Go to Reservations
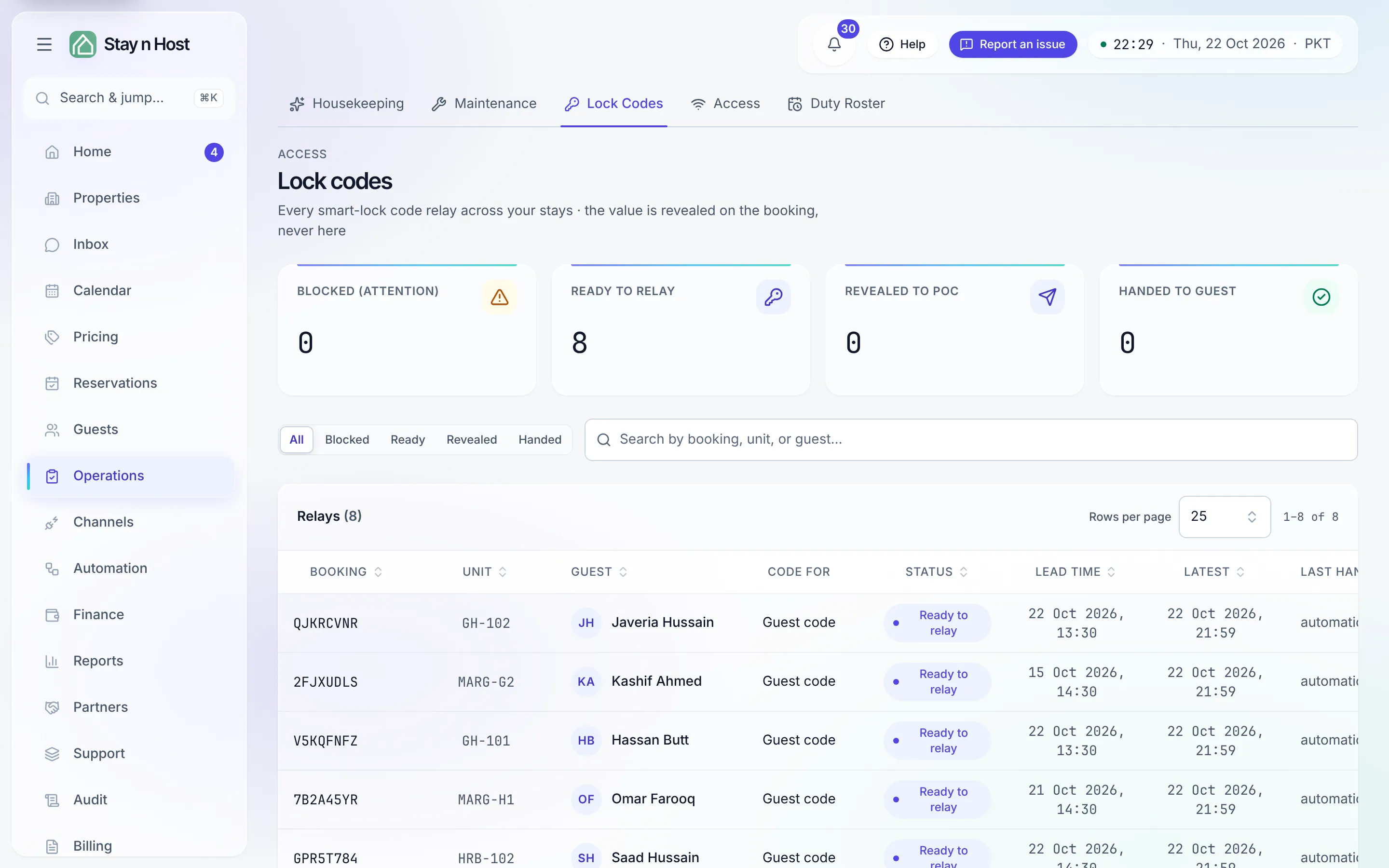1389x868 pixels. tap(131, 383)
